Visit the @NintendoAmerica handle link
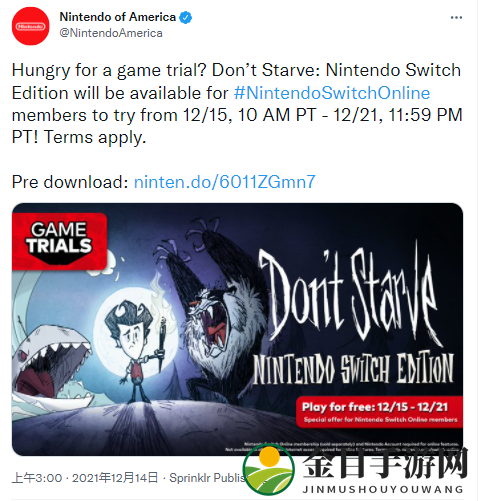This screenshot has height=501, width=479. 111,33
